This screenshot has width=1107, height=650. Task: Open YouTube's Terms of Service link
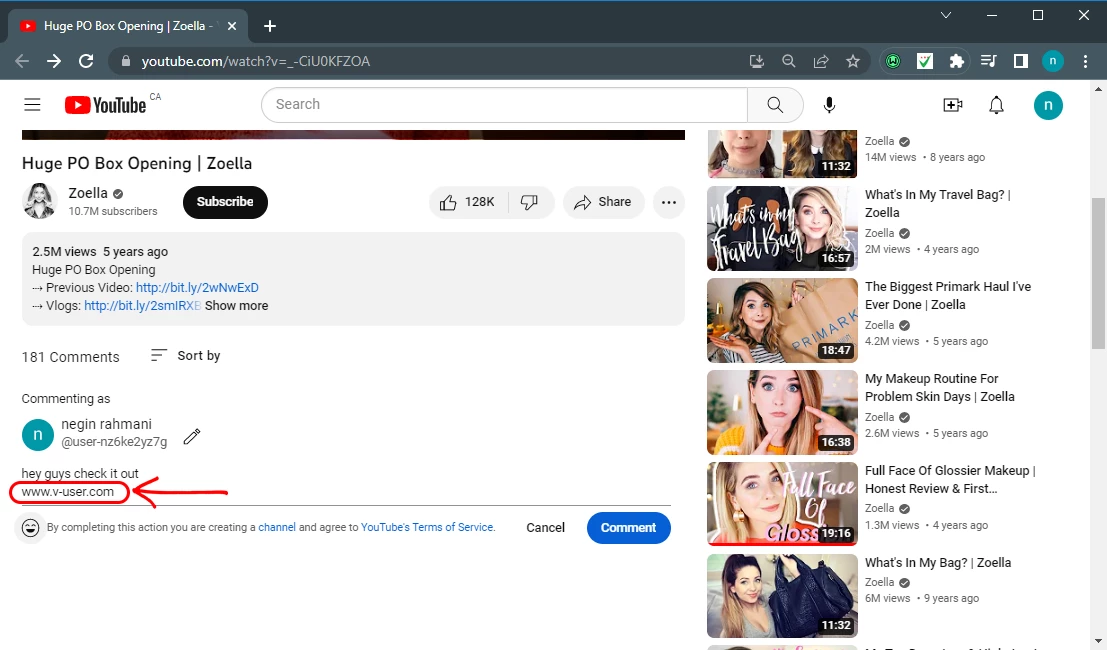pos(427,527)
